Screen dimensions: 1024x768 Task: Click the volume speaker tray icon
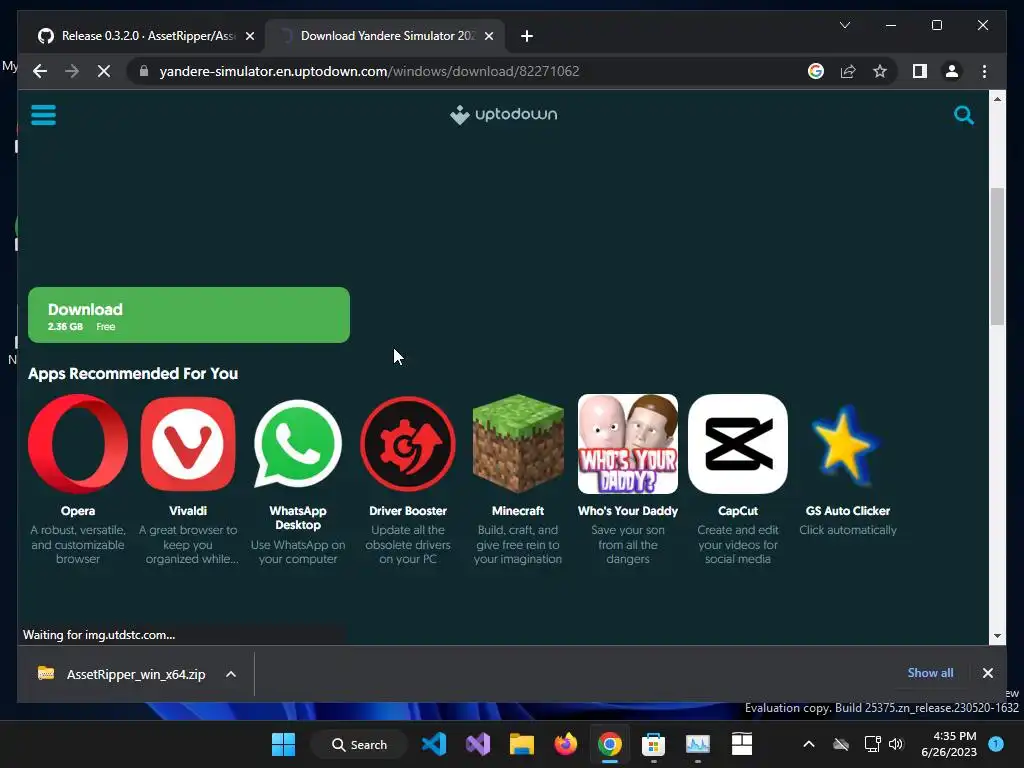click(896, 744)
